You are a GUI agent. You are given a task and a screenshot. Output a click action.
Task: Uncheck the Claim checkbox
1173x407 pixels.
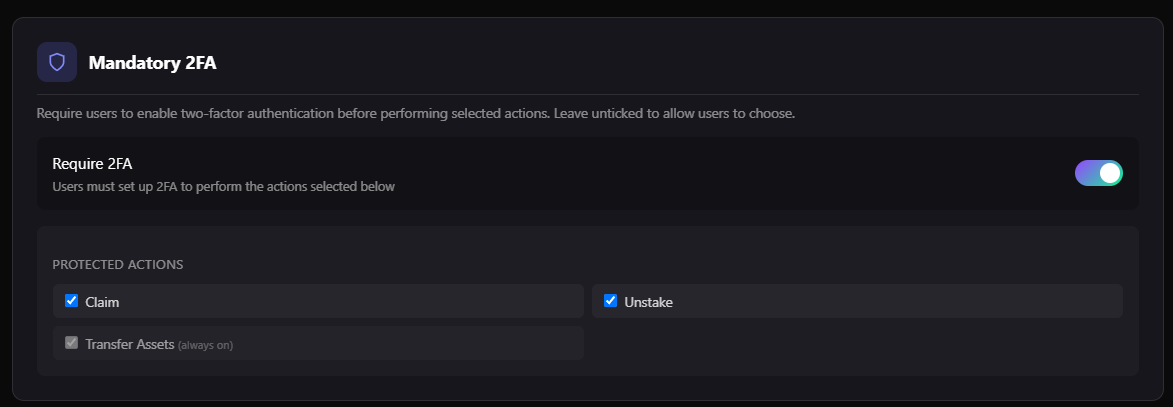tap(71, 300)
